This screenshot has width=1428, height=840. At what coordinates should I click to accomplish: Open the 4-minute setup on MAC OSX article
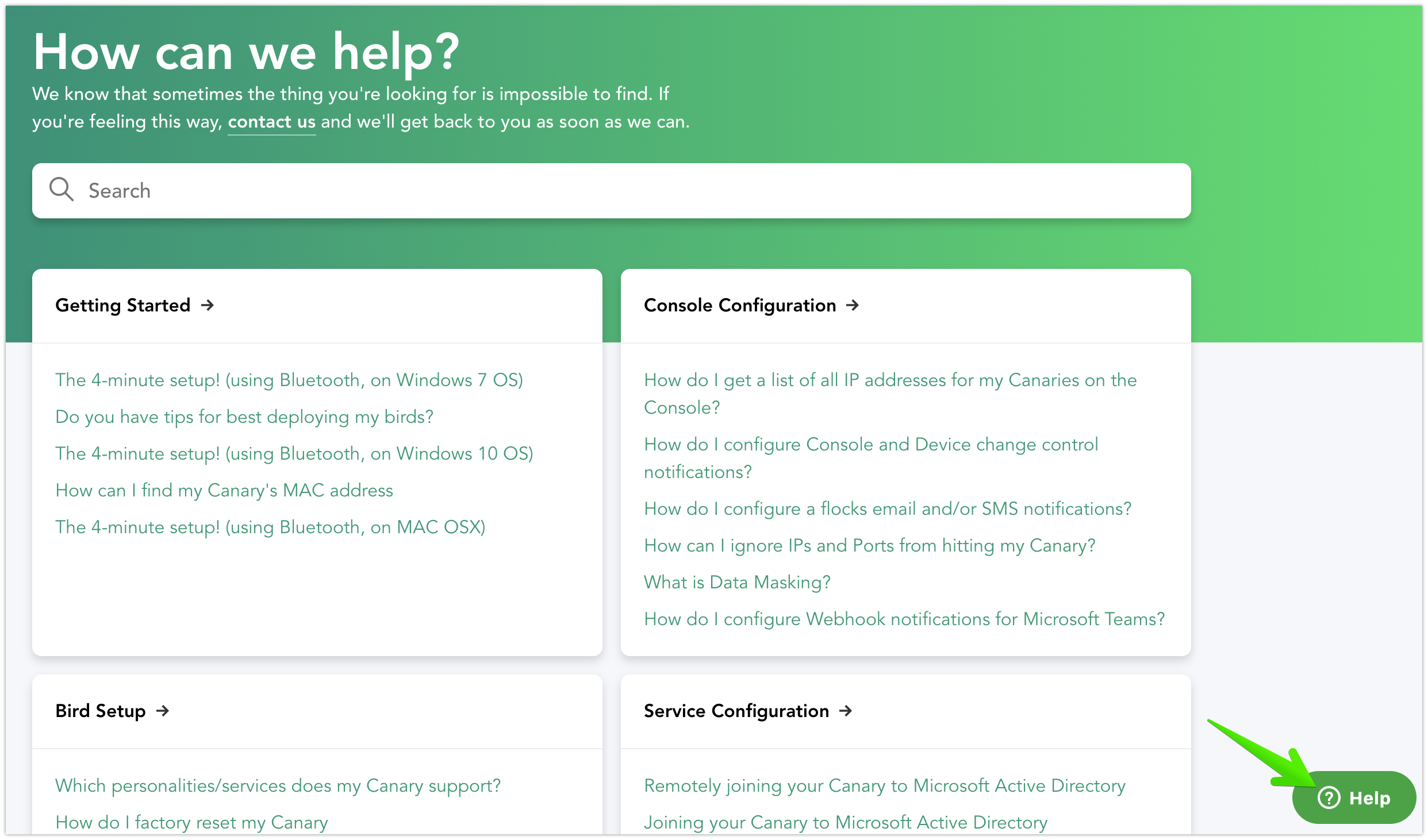[x=270, y=527]
